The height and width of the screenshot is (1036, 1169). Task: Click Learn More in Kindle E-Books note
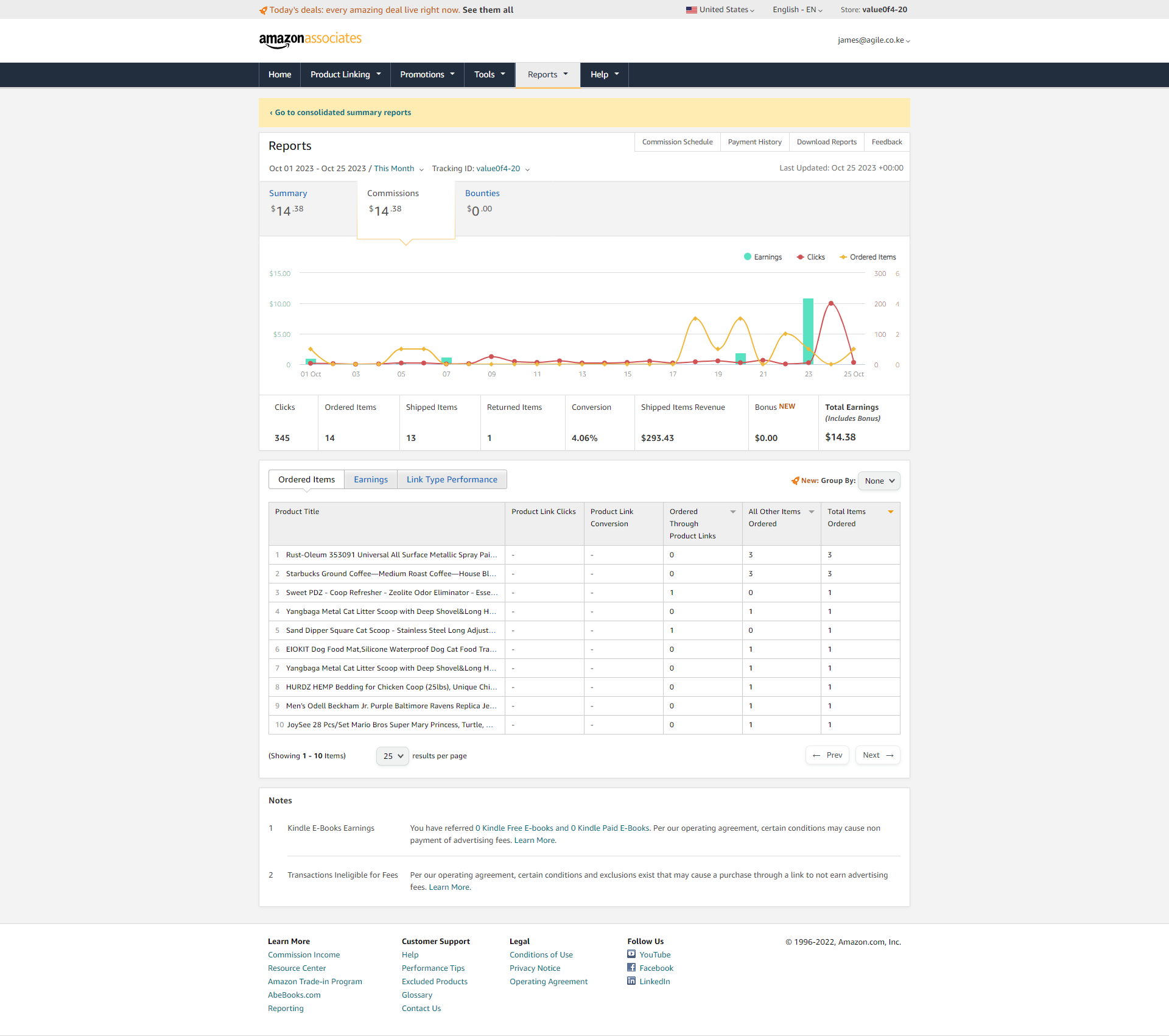point(534,840)
